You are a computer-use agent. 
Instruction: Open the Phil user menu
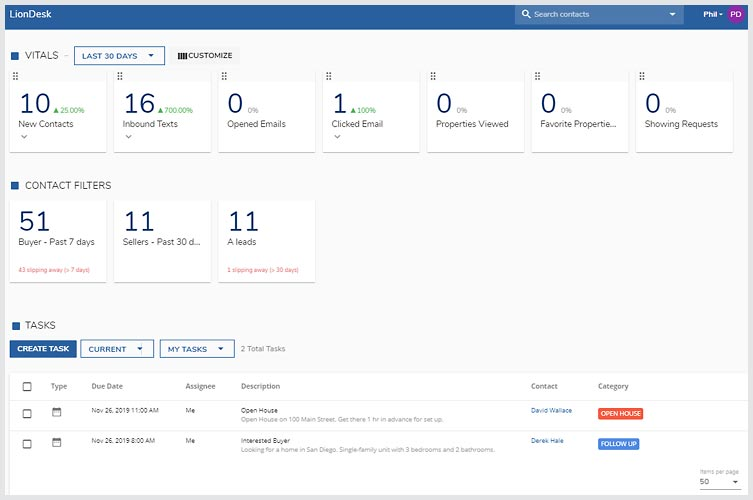click(x=712, y=15)
